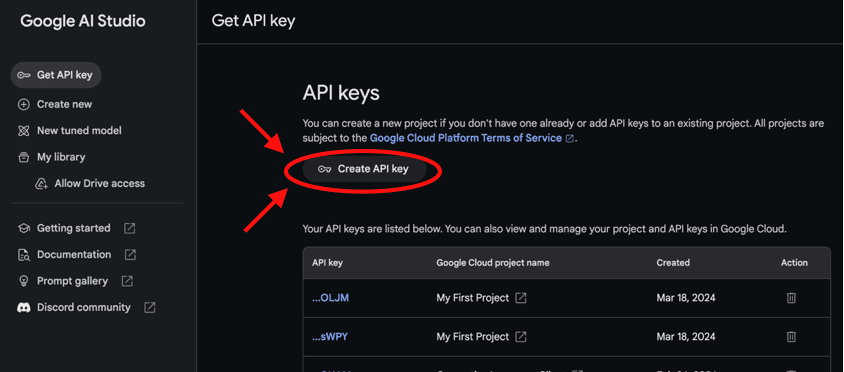Click My First Project in OLJM row
The width and height of the screenshot is (844, 372).
pyautogui.click(x=473, y=298)
